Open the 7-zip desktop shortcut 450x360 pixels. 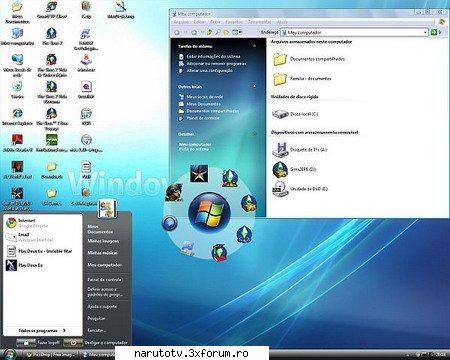(x=86, y=9)
